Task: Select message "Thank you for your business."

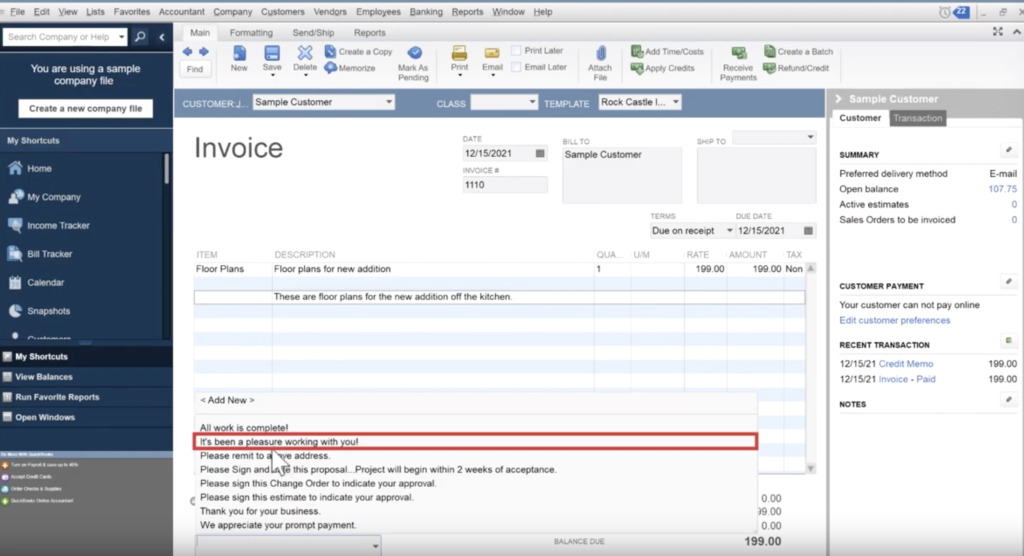Action: [x=261, y=511]
